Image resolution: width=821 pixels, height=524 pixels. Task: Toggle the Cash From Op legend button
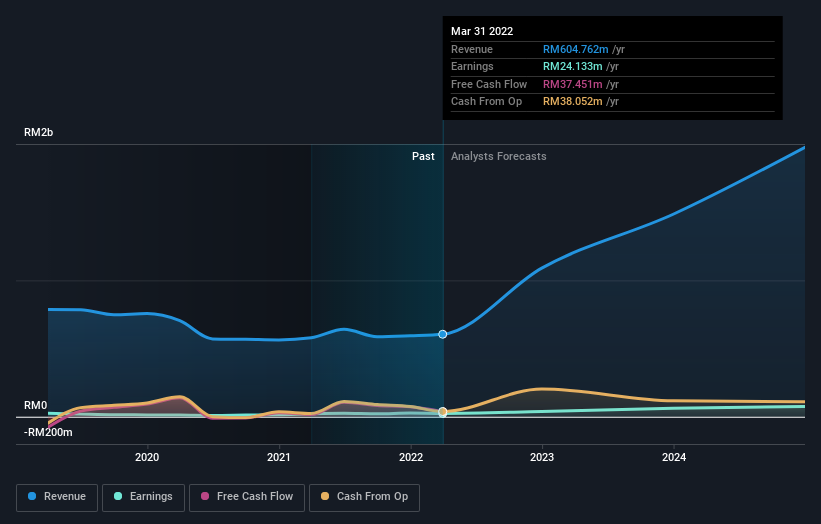click(364, 497)
